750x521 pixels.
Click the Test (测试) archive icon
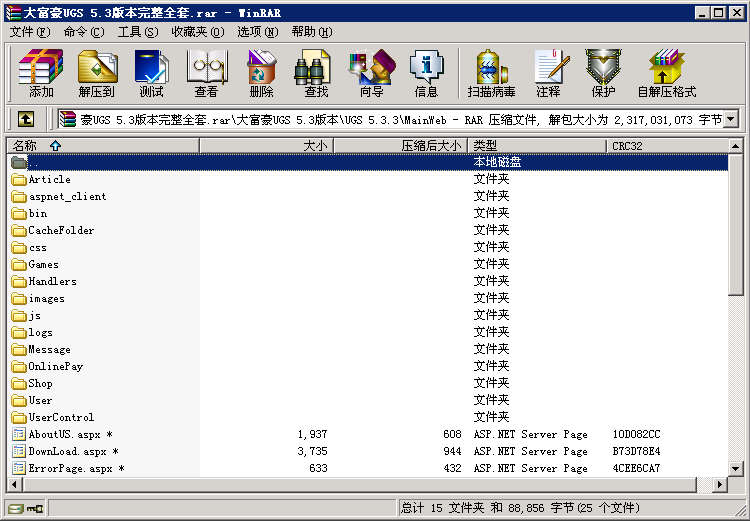152,72
